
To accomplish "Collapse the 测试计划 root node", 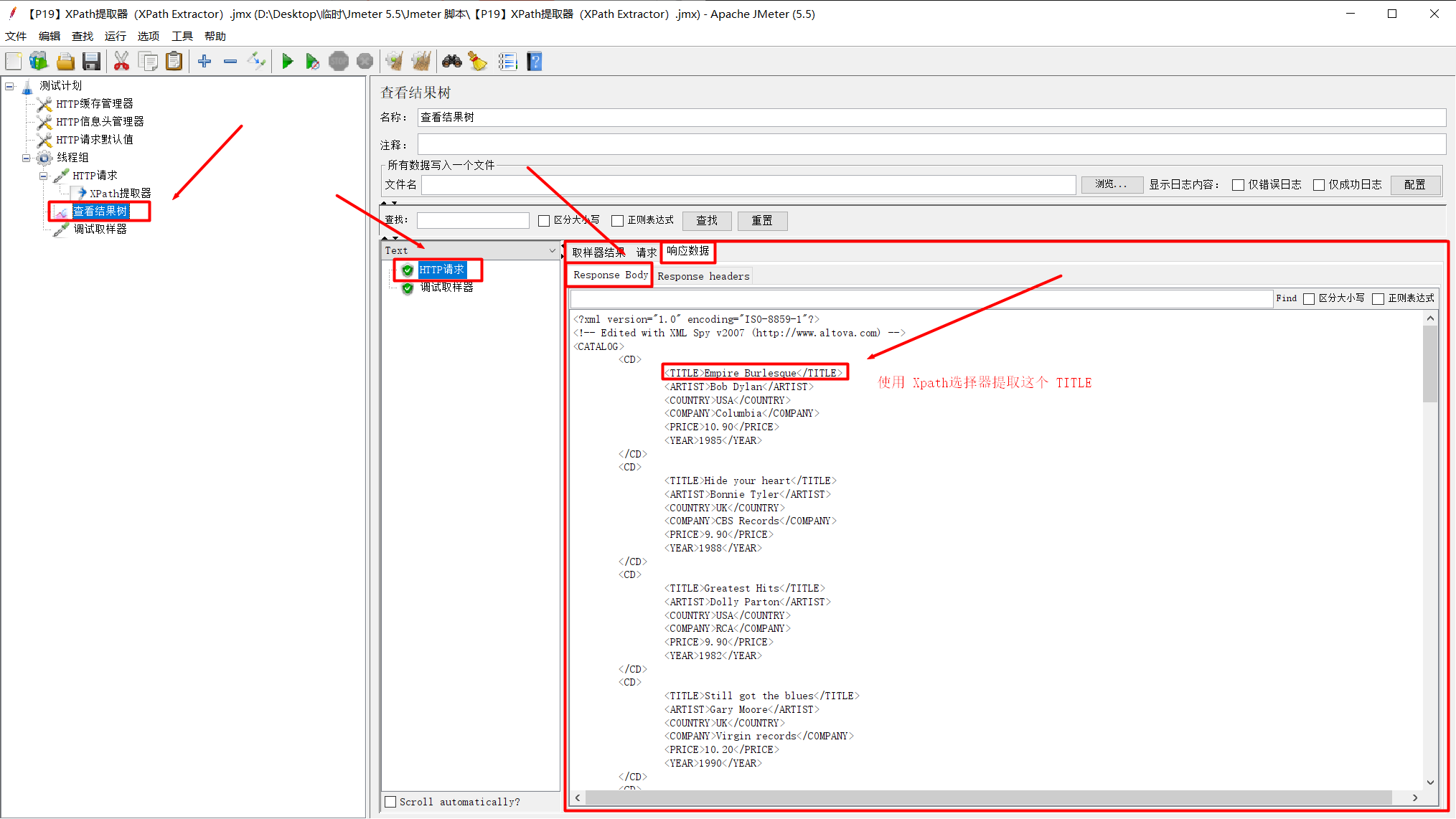I will (9, 85).
